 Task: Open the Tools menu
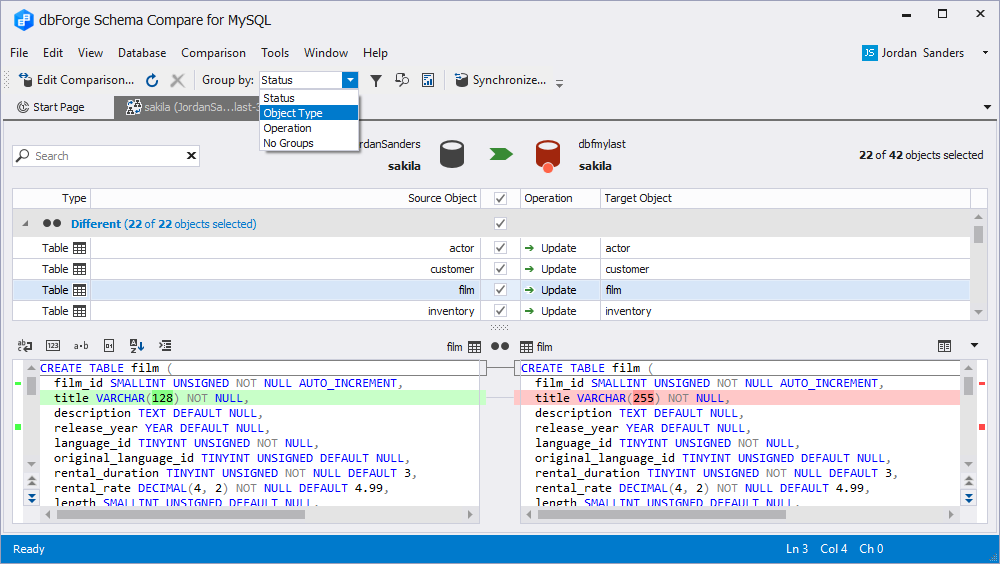click(x=275, y=53)
